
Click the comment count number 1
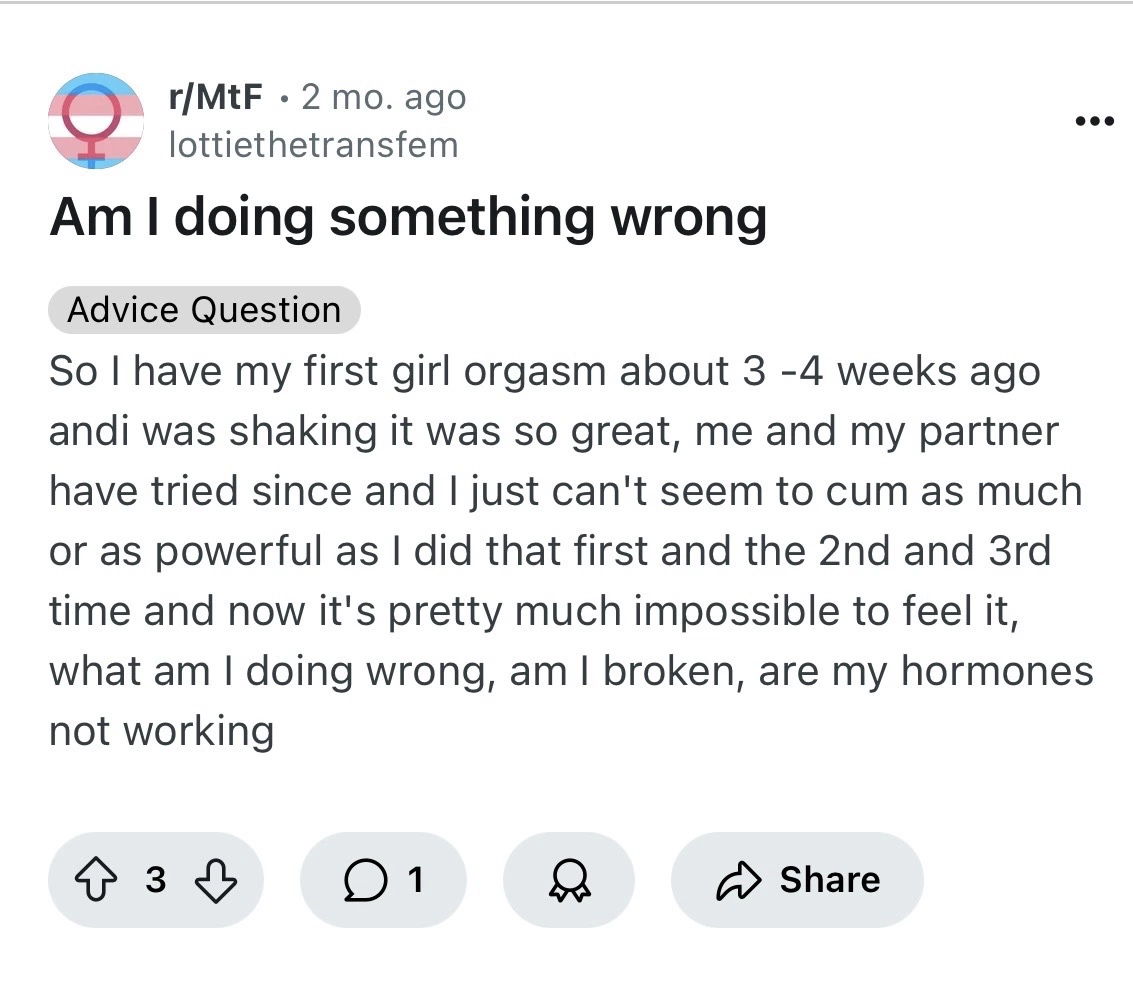click(x=414, y=880)
